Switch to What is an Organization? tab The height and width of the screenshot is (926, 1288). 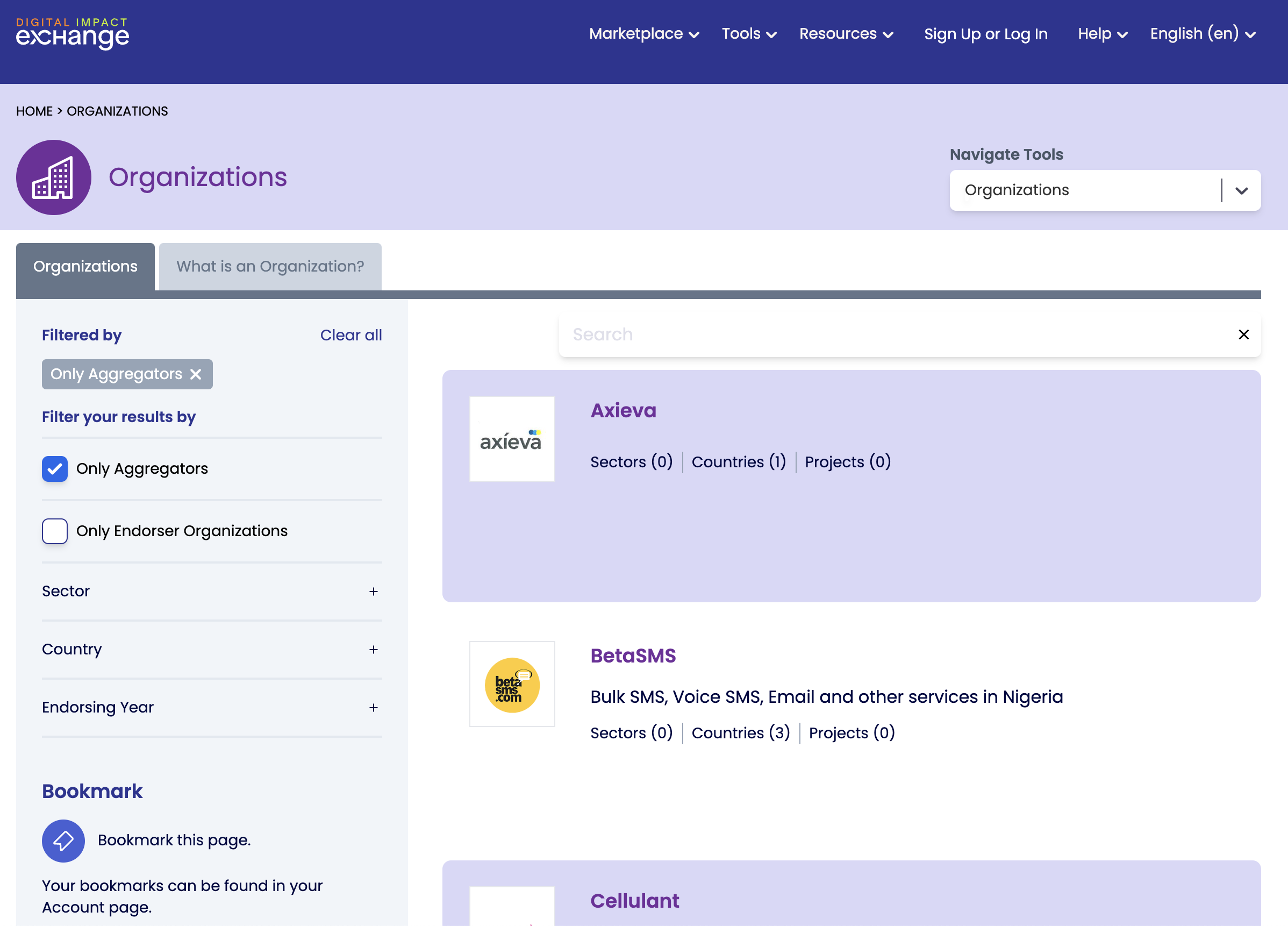tap(270, 266)
